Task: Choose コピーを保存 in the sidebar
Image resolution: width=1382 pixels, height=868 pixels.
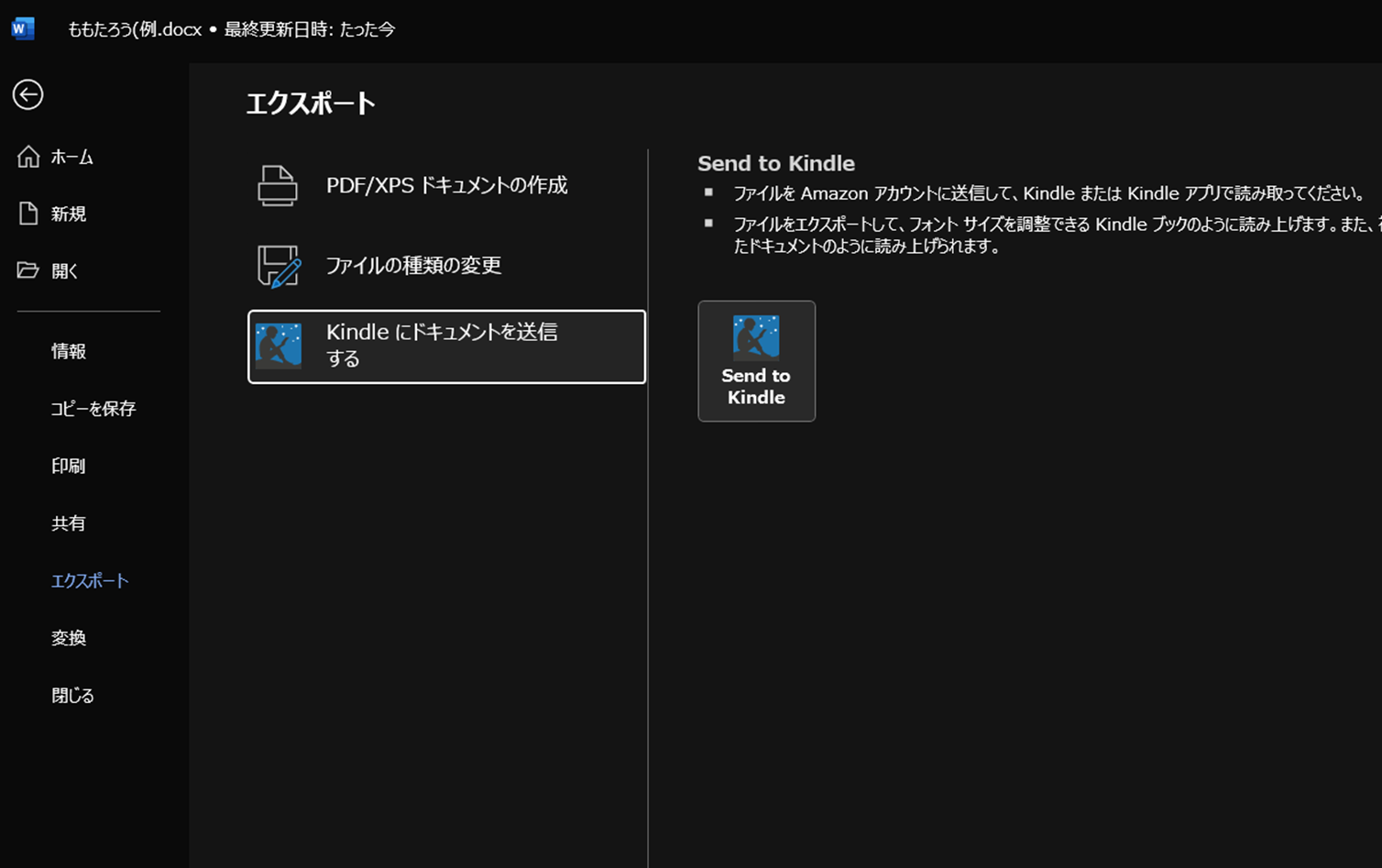Action: pos(93,409)
